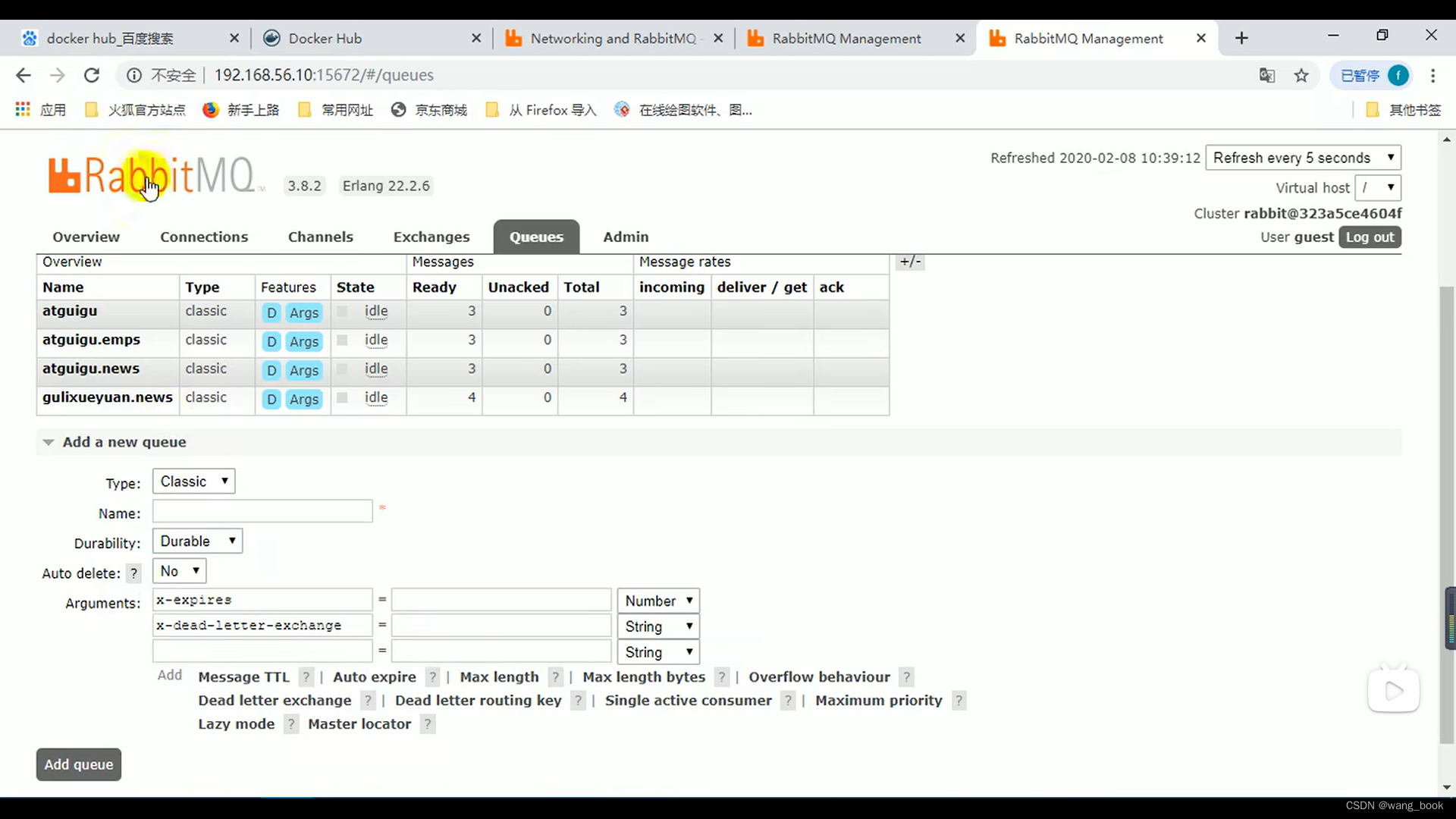
Task: Click the Overview tab icon
Action: coord(85,237)
